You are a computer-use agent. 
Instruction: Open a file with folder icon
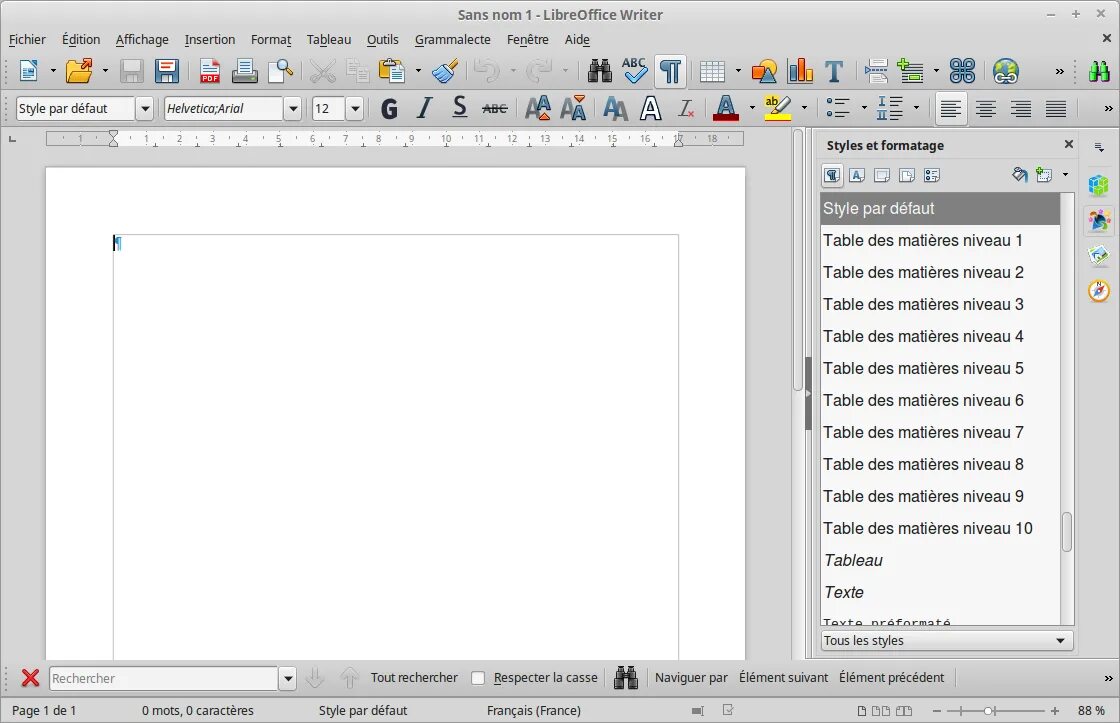click(x=79, y=71)
